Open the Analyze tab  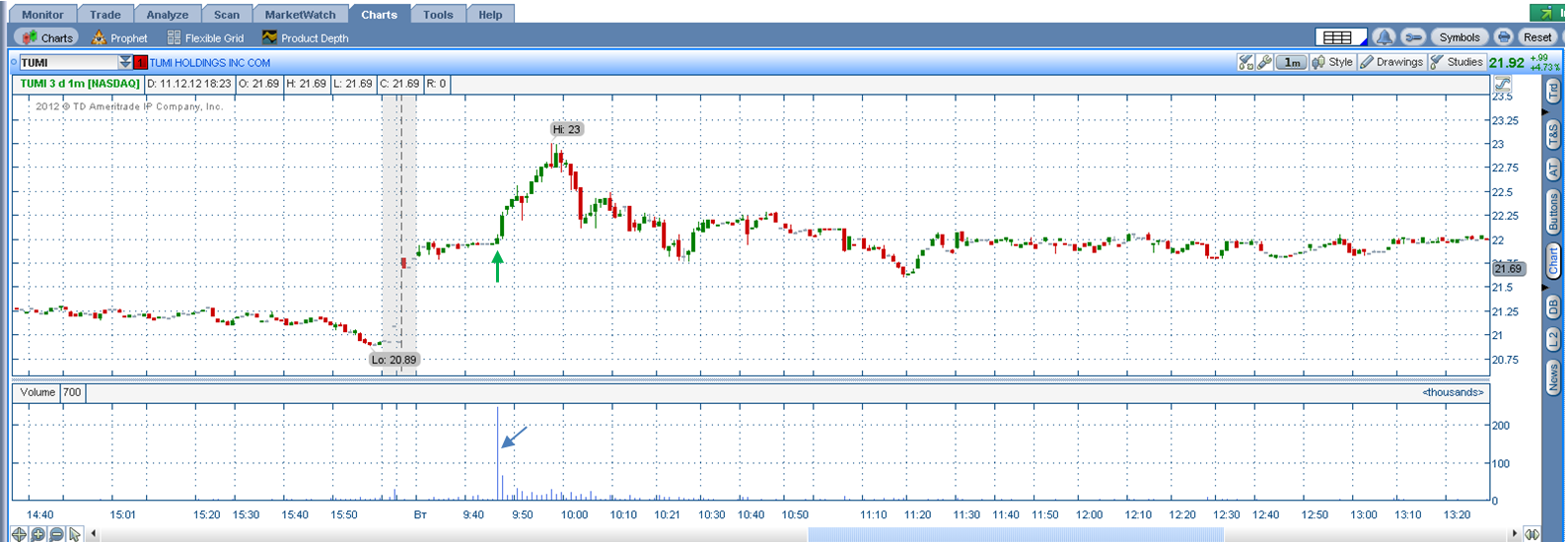coord(168,14)
